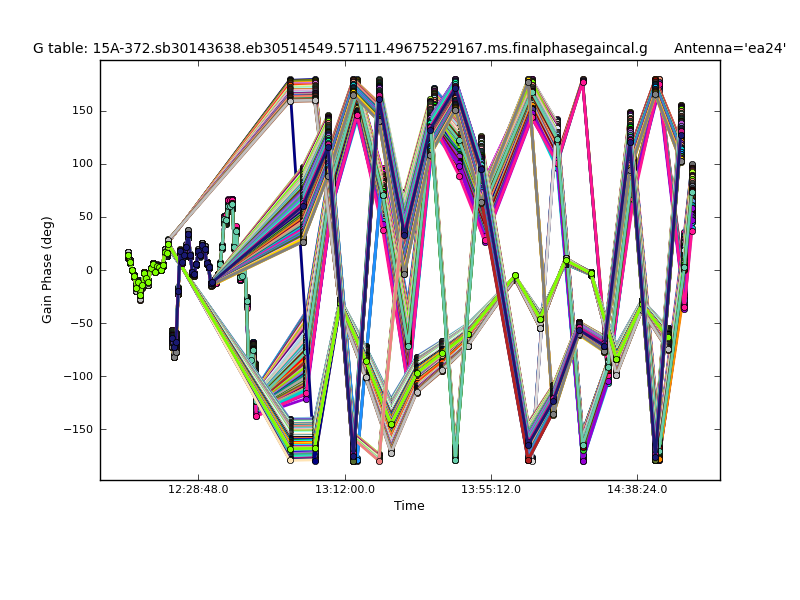Click the 12:28:48.0 time tick label
The width and height of the screenshot is (800, 600).
click(198, 489)
